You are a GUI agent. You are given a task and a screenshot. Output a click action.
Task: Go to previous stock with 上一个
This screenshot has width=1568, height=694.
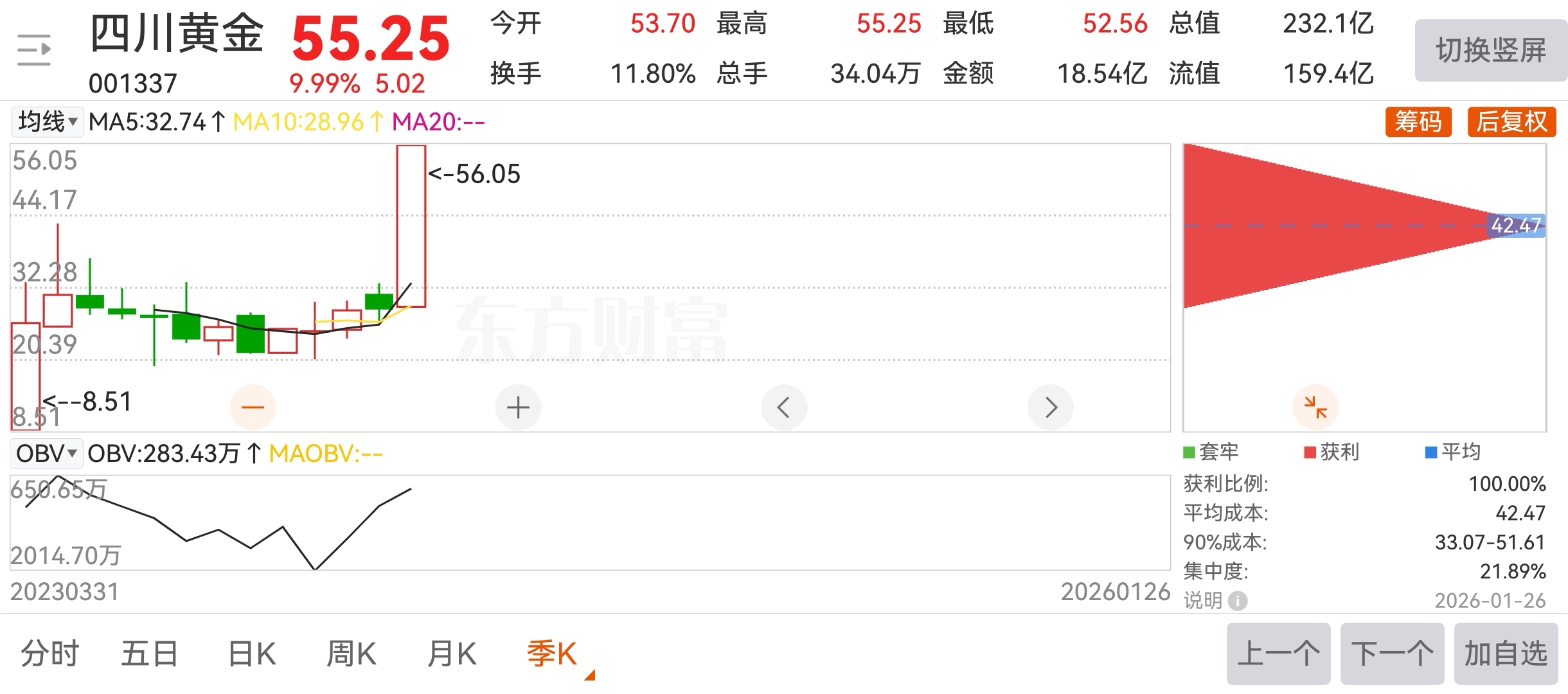(x=1279, y=654)
